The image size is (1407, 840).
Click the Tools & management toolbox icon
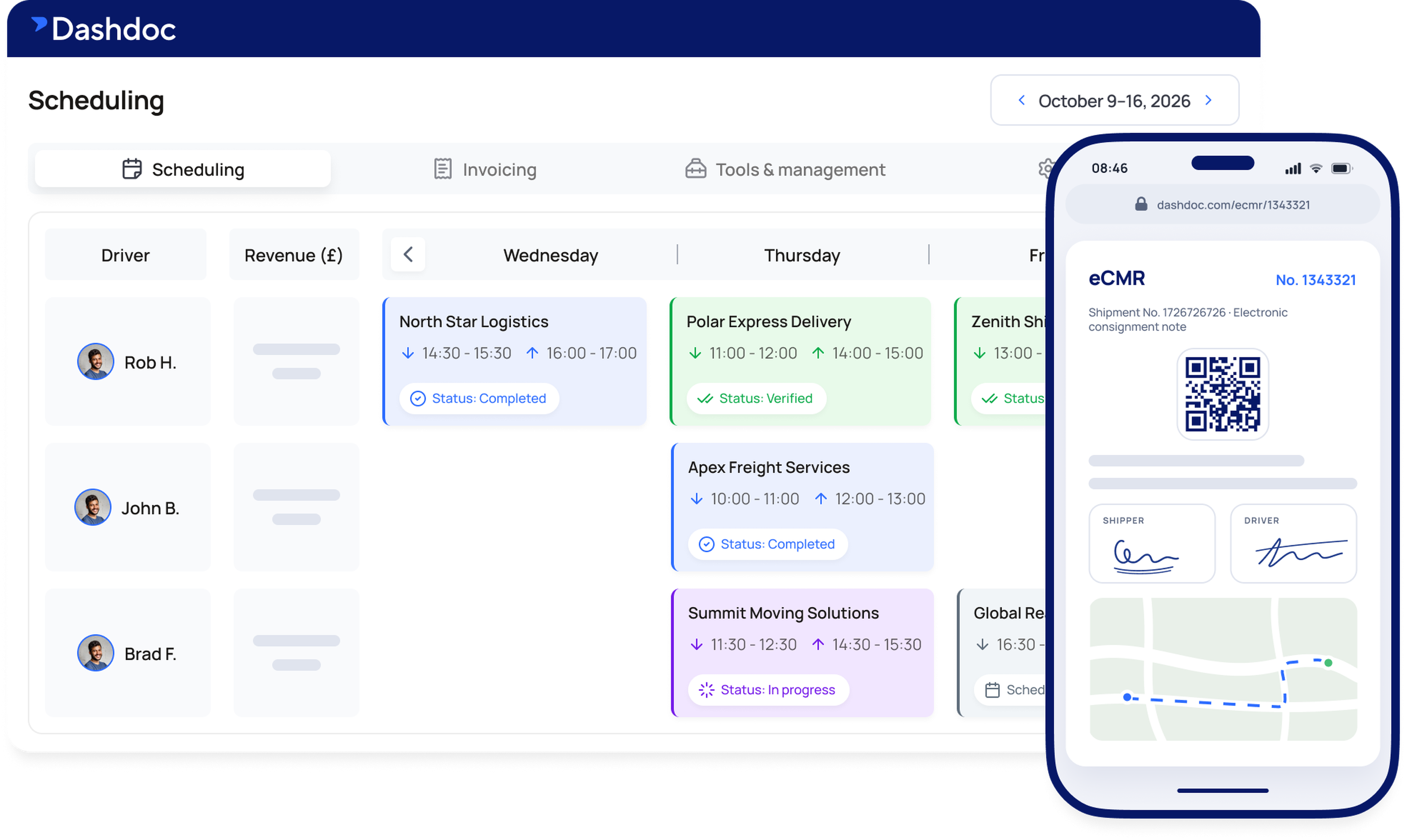point(696,169)
